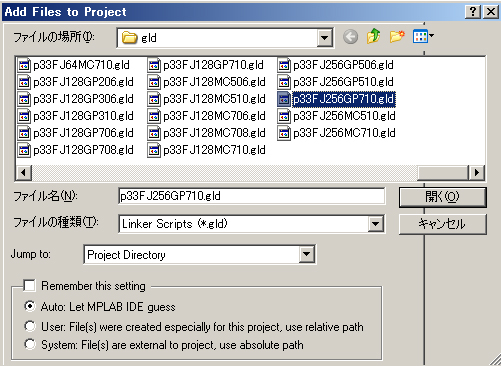
Task: Select Auto: Let MPLAB IDE guess
Action: coord(30,306)
